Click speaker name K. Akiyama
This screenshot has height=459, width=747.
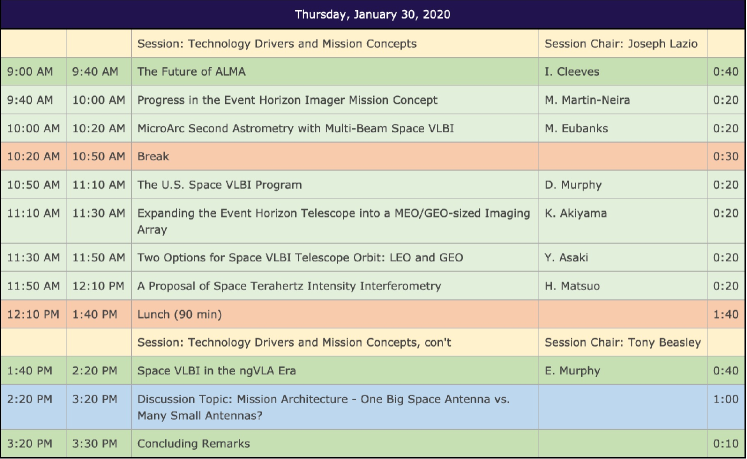[575, 213]
